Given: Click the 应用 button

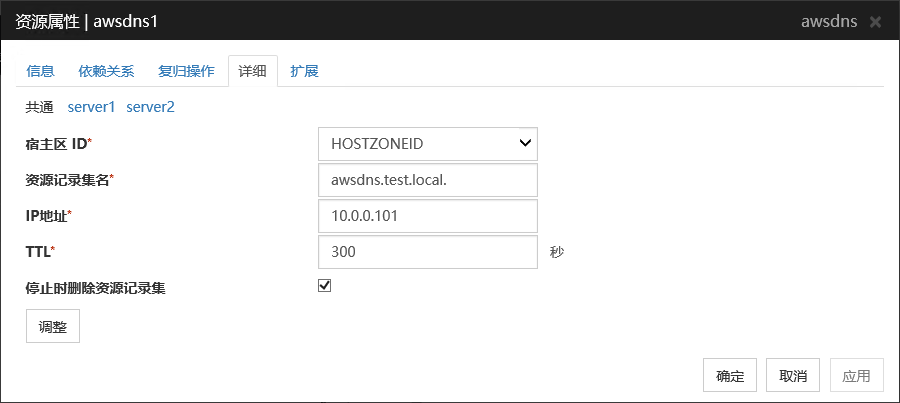Looking at the screenshot, I should click(856, 376).
